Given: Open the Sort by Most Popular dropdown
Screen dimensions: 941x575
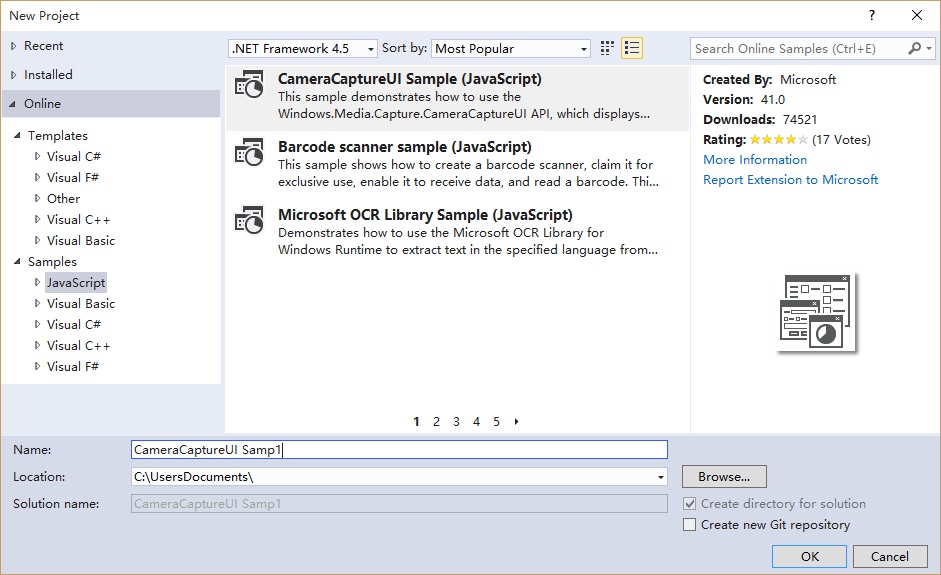Looking at the screenshot, I should tap(511, 48).
